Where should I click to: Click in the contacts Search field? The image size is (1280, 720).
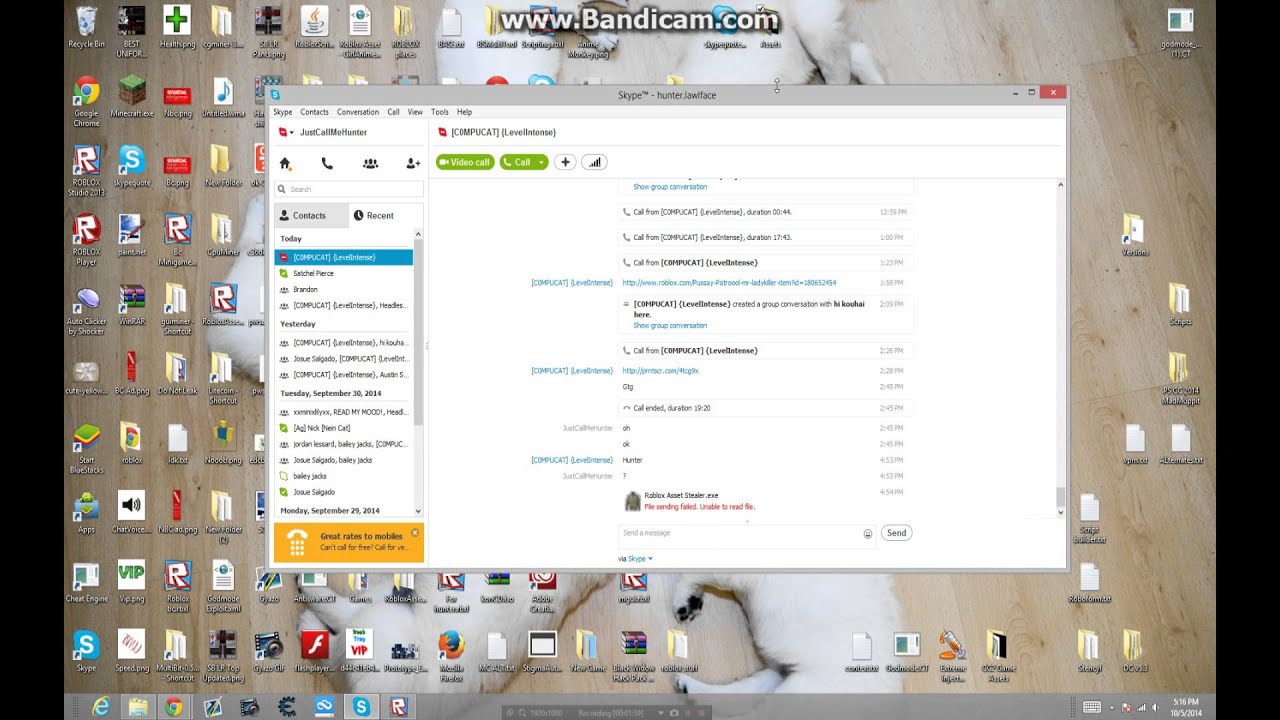[x=349, y=189]
